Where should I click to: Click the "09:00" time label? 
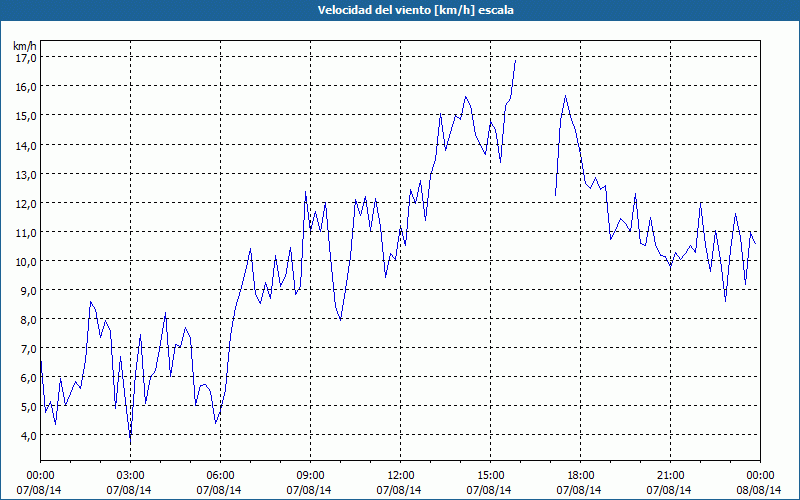(x=310, y=476)
